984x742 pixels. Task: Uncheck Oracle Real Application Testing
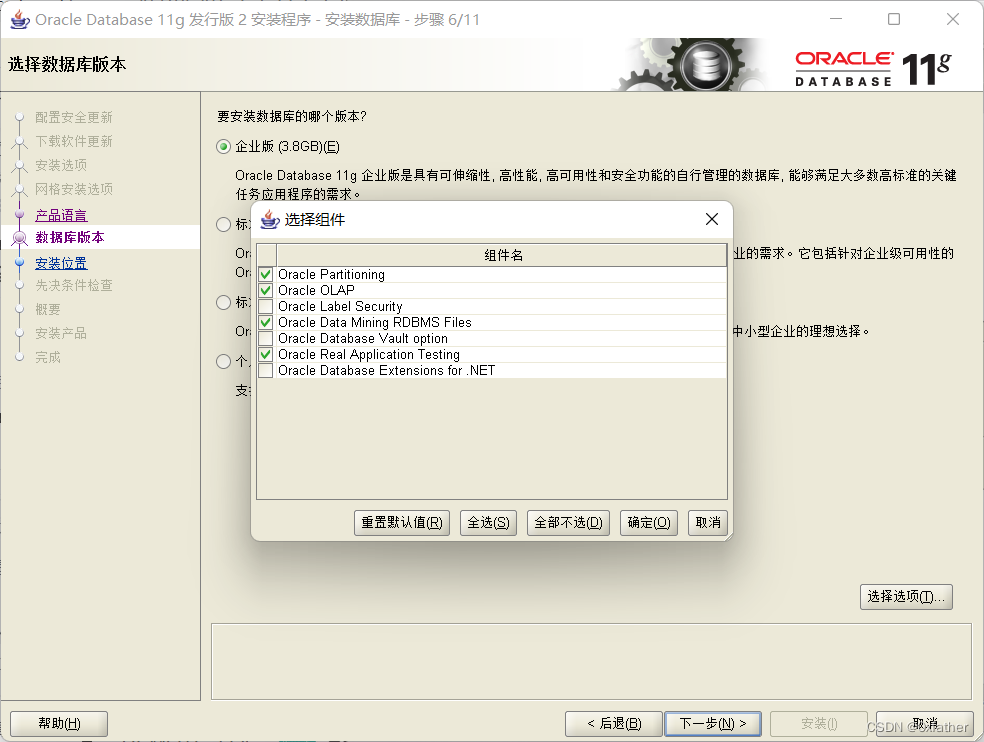pos(267,354)
